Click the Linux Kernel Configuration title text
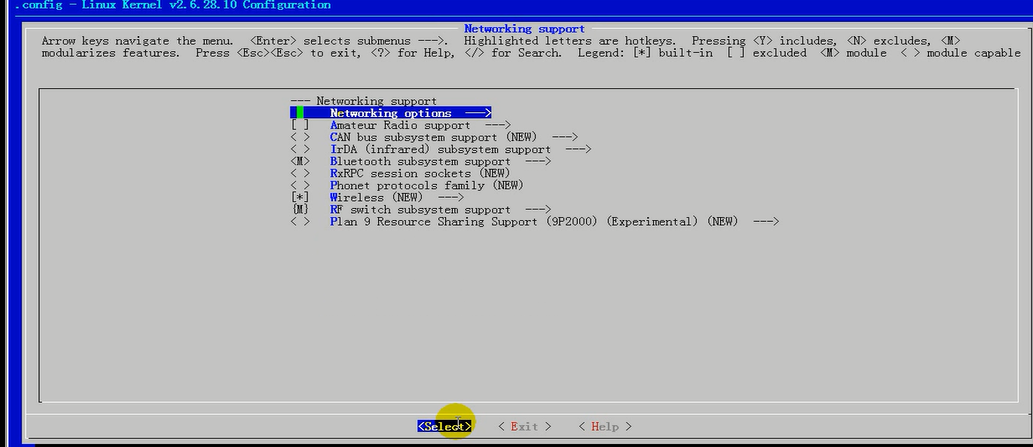Image resolution: width=1033 pixels, height=447 pixels. 173,5
